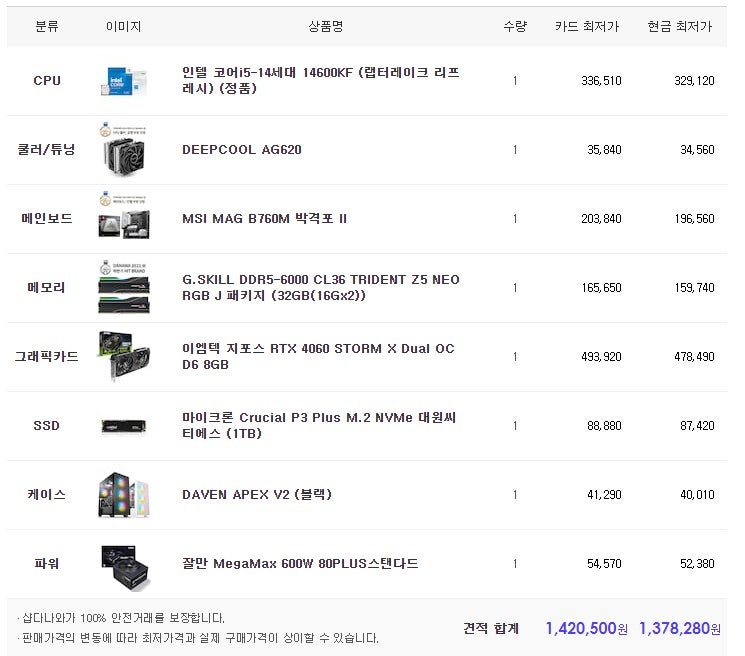Click memory card price 165,650

pyautogui.click(x=601, y=287)
